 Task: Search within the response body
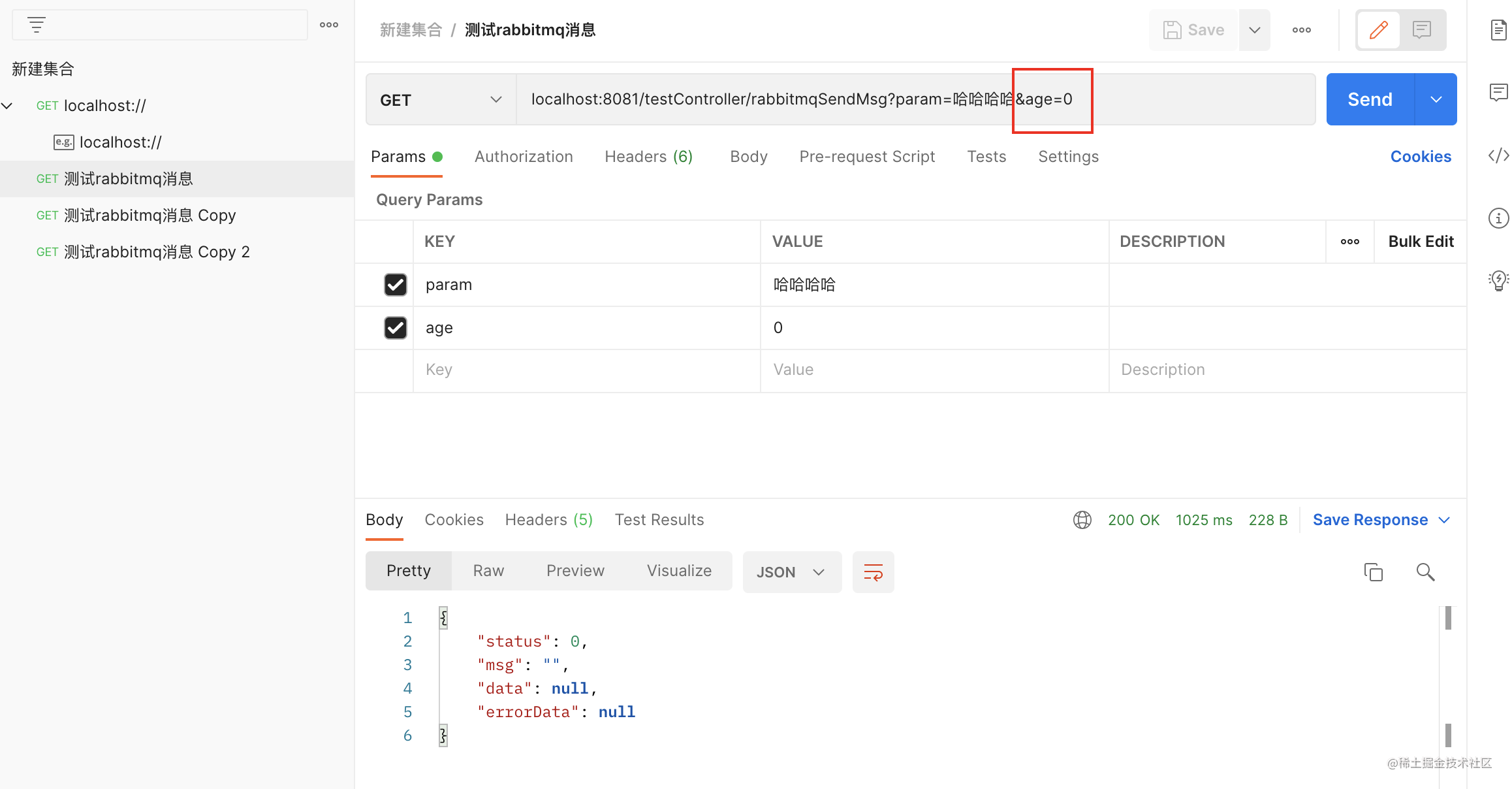(x=1426, y=572)
